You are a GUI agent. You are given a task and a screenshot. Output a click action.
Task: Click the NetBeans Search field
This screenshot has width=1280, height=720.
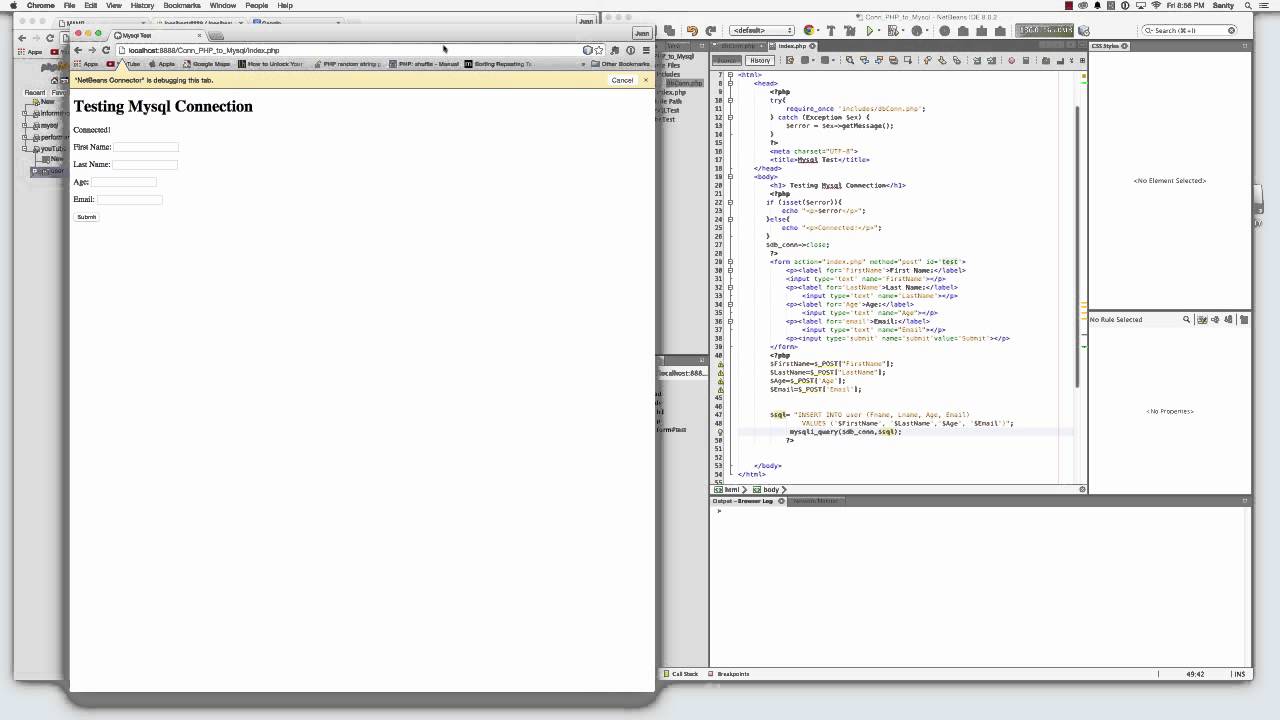point(1190,30)
